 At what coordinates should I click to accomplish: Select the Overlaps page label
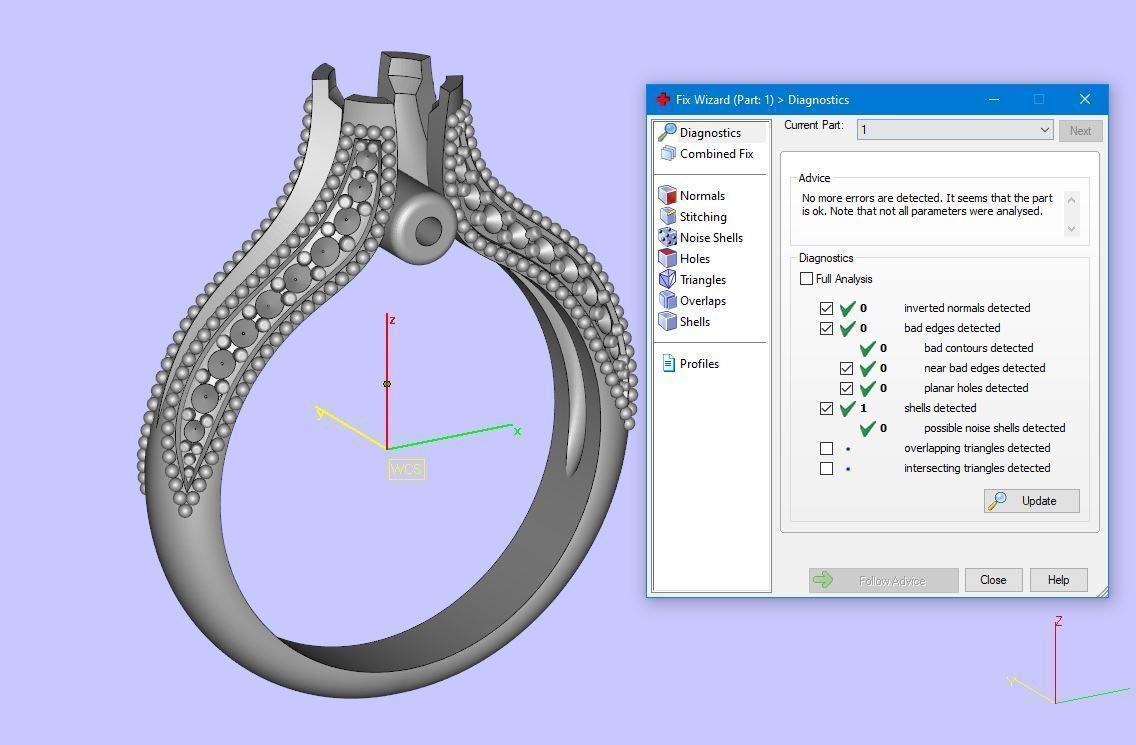tap(703, 301)
